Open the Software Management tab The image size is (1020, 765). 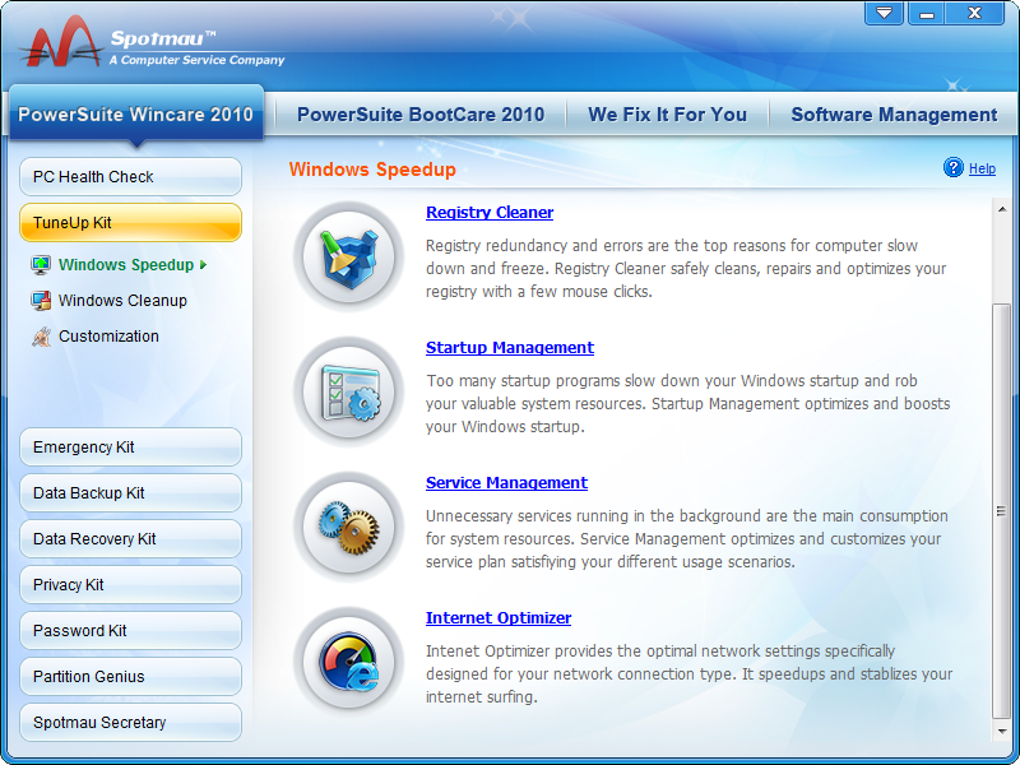coord(894,114)
